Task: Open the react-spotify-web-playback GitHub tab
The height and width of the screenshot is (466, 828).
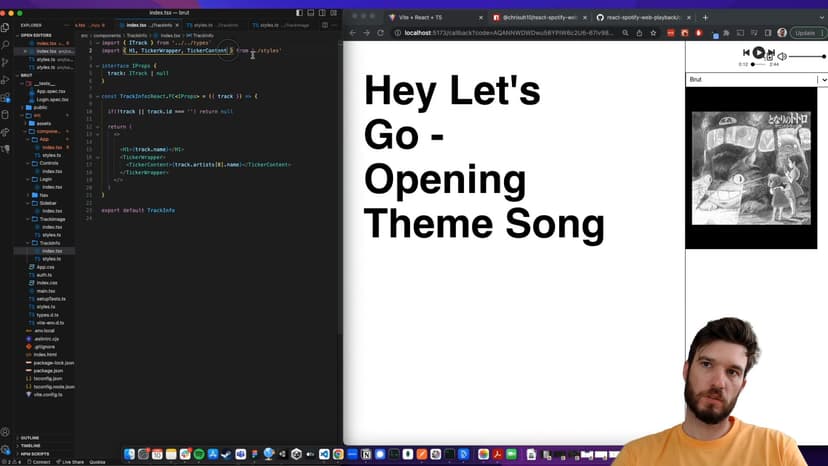Action: click(x=640, y=17)
